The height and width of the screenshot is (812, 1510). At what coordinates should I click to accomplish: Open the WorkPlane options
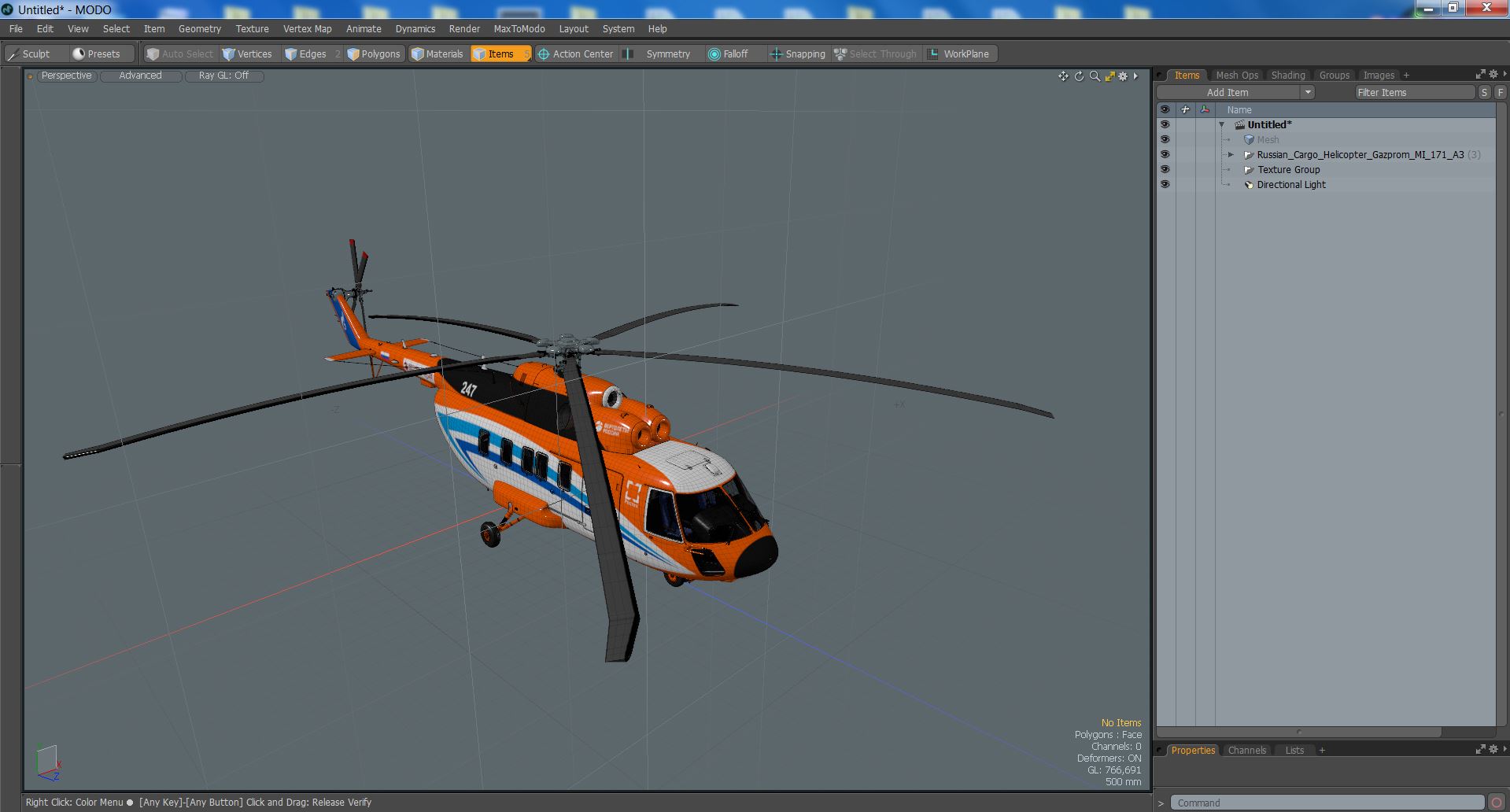pos(960,54)
